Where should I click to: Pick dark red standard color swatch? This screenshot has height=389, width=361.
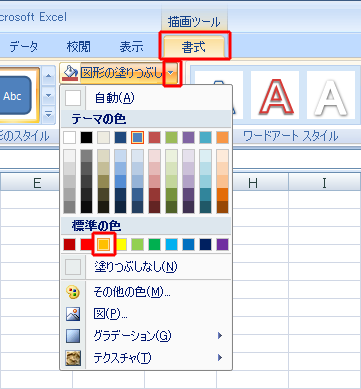coord(69,244)
